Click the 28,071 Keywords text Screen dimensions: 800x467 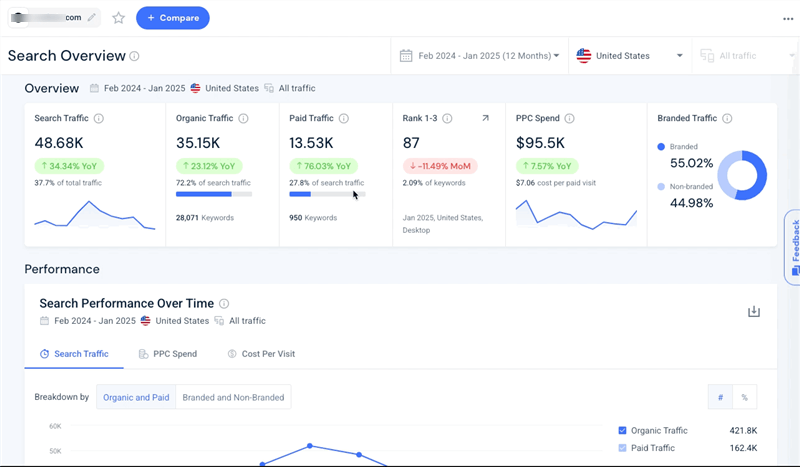tap(205, 217)
